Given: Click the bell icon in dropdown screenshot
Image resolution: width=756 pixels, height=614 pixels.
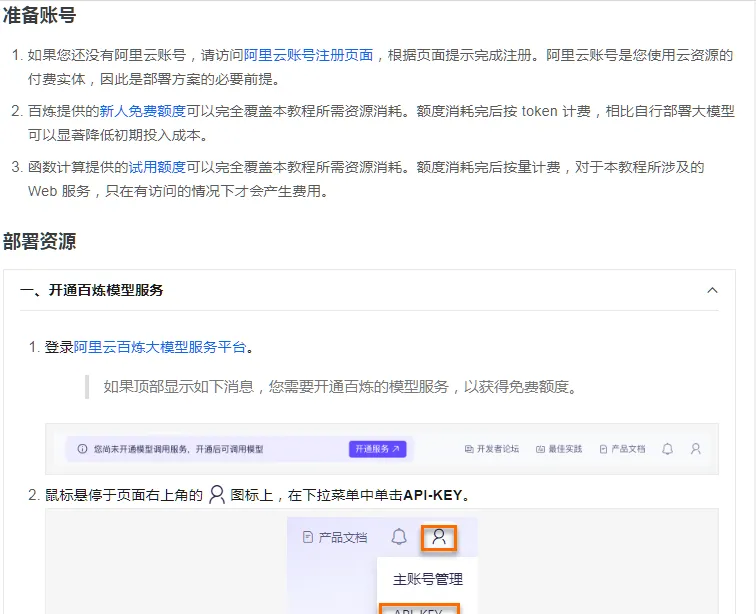Looking at the screenshot, I should [x=399, y=537].
